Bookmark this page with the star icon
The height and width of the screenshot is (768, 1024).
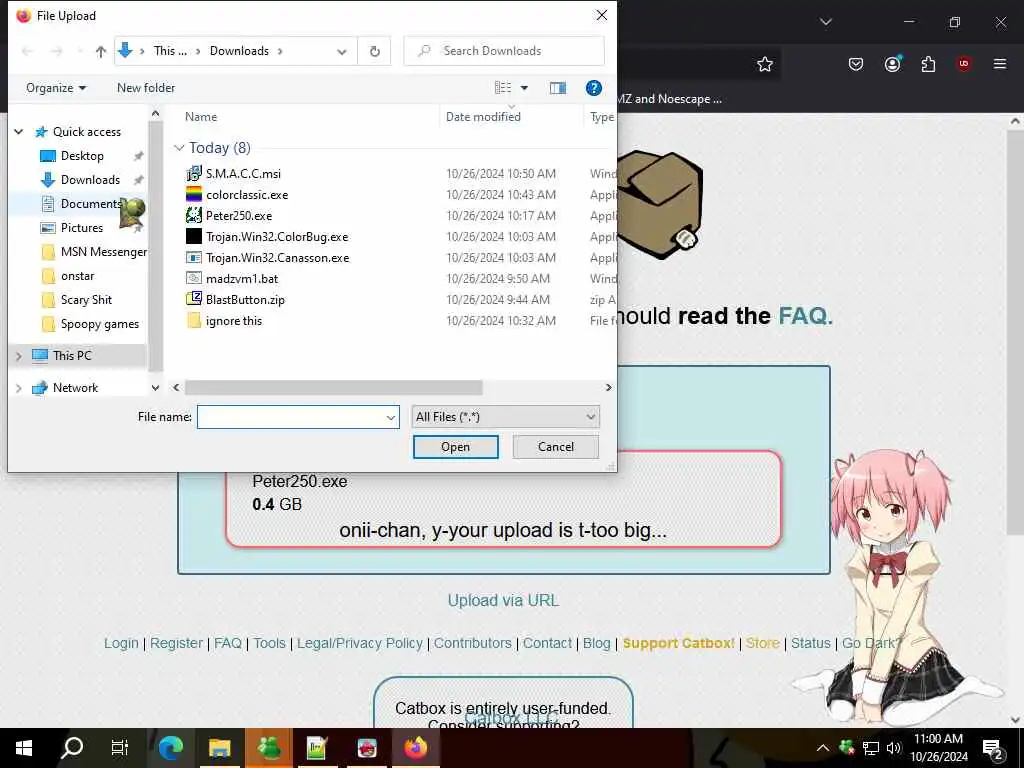click(x=765, y=64)
